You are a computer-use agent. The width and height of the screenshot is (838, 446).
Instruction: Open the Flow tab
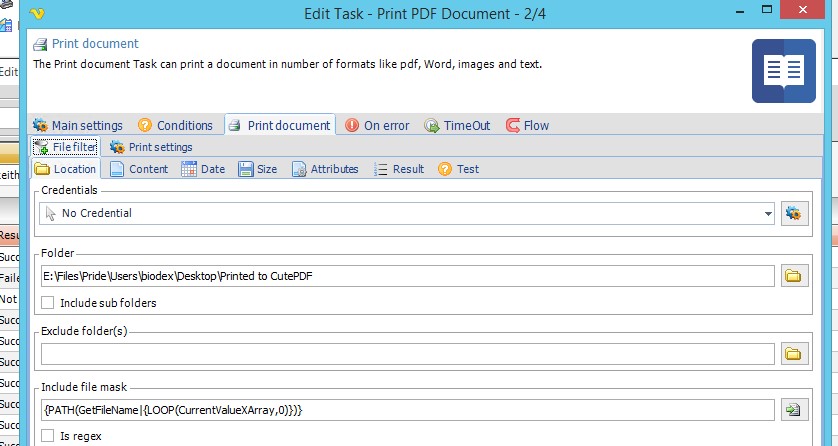(527, 125)
